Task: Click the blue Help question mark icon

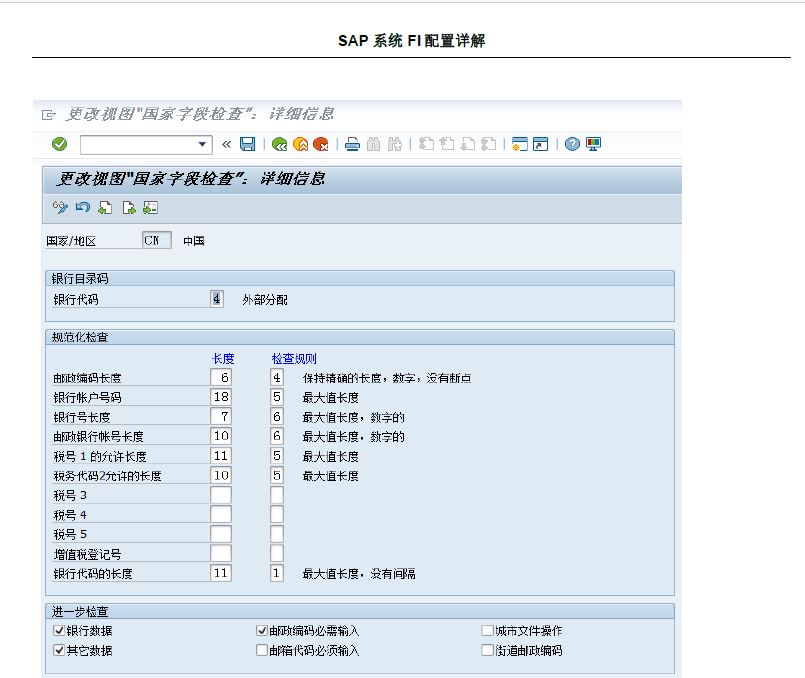Action: pyautogui.click(x=572, y=144)
